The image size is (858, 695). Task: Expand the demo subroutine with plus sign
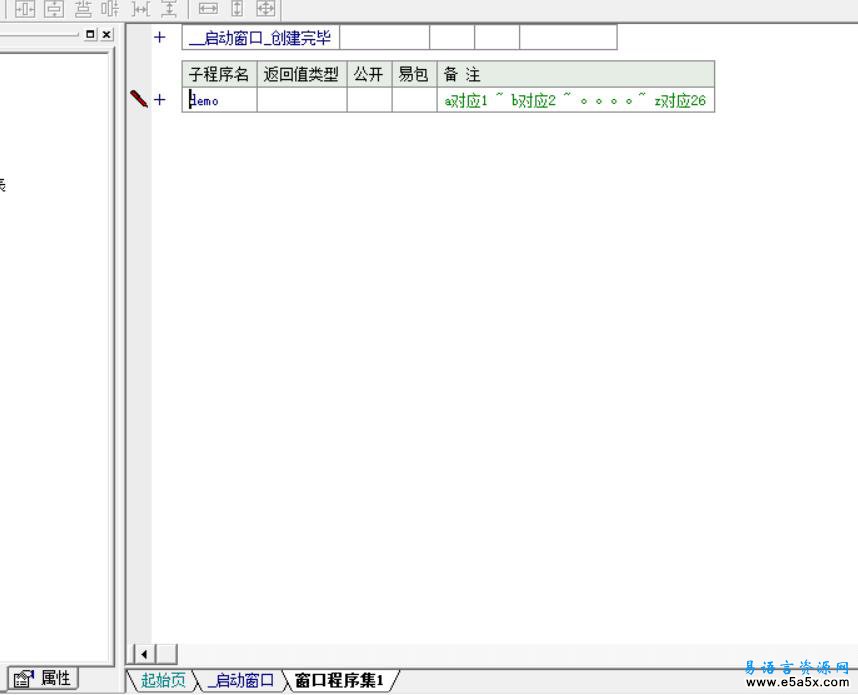coord(159,100)
